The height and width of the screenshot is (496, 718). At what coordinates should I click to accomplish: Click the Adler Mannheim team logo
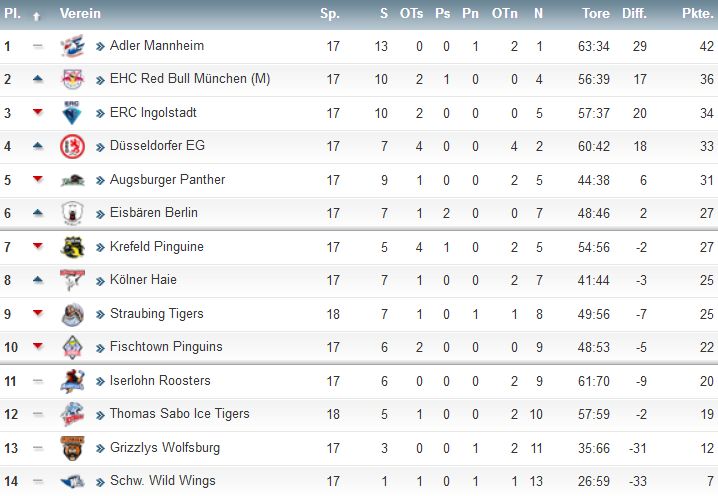tap(72, 46)
